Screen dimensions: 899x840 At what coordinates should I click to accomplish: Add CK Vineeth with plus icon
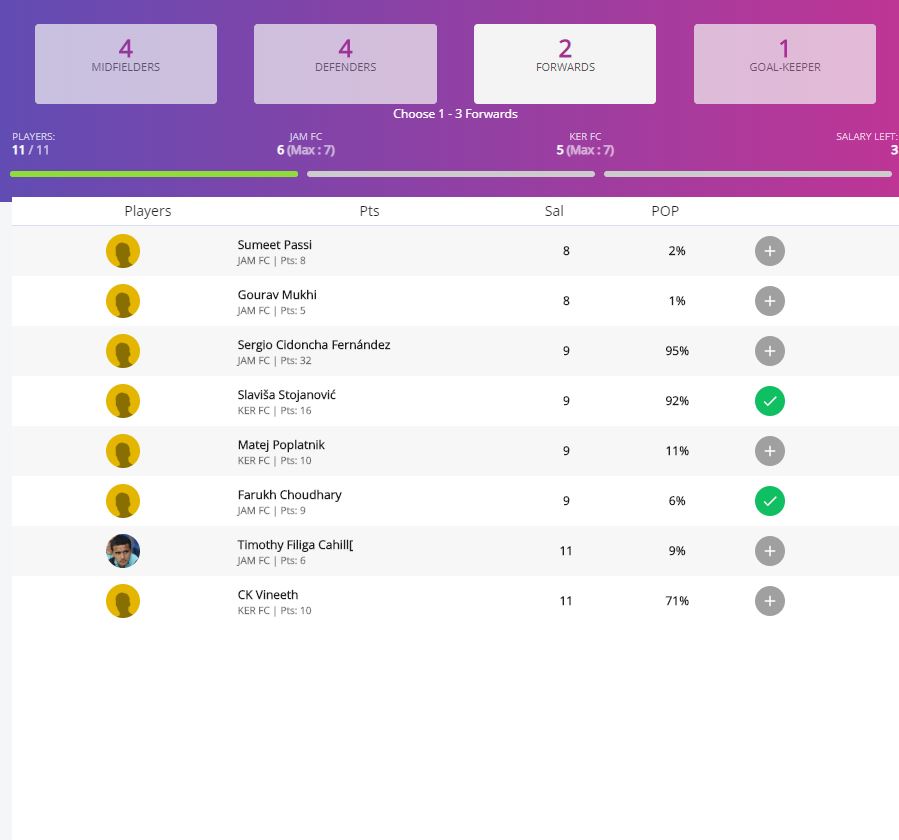[x=769, y=601]
